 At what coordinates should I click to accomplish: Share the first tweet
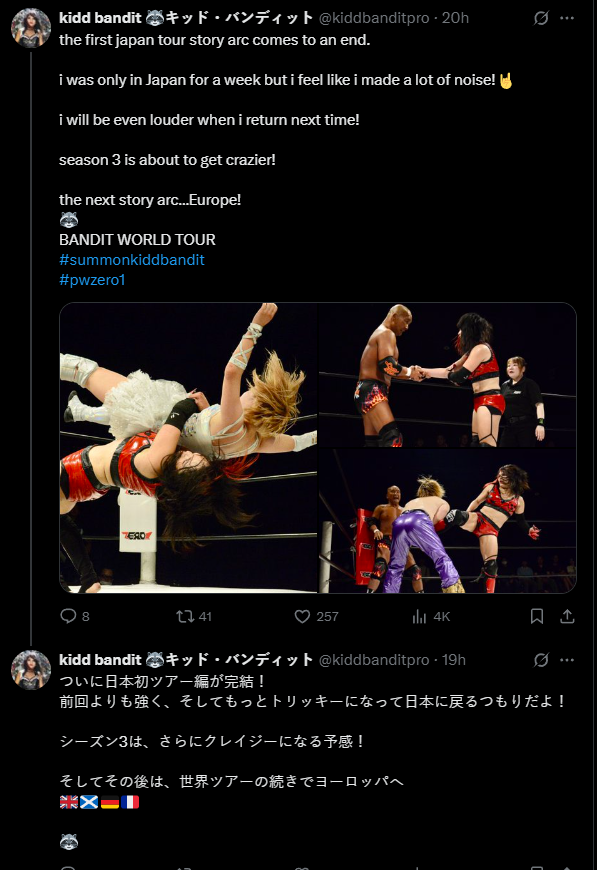[567, 616]
